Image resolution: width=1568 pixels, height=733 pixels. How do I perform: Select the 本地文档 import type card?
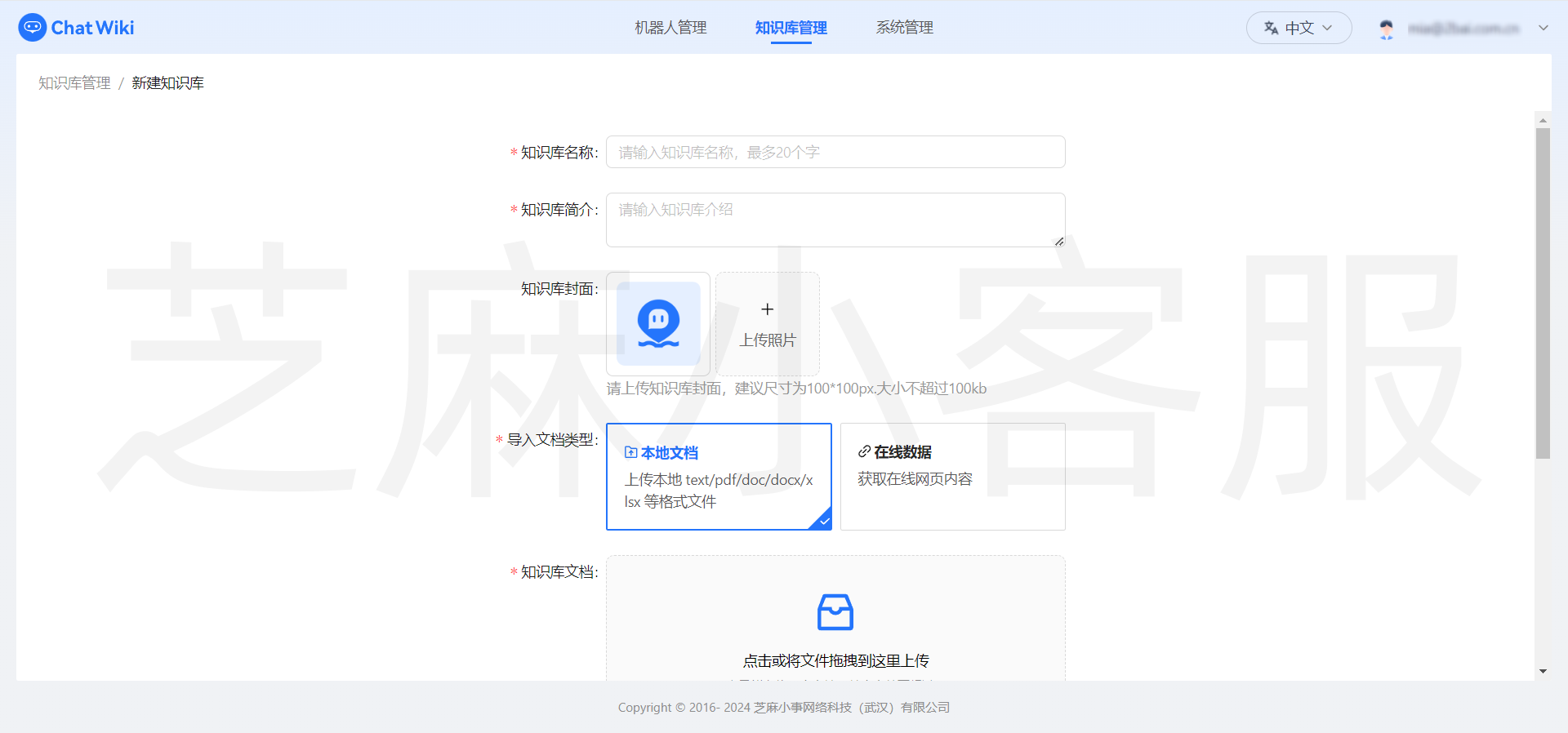(719, 477)
